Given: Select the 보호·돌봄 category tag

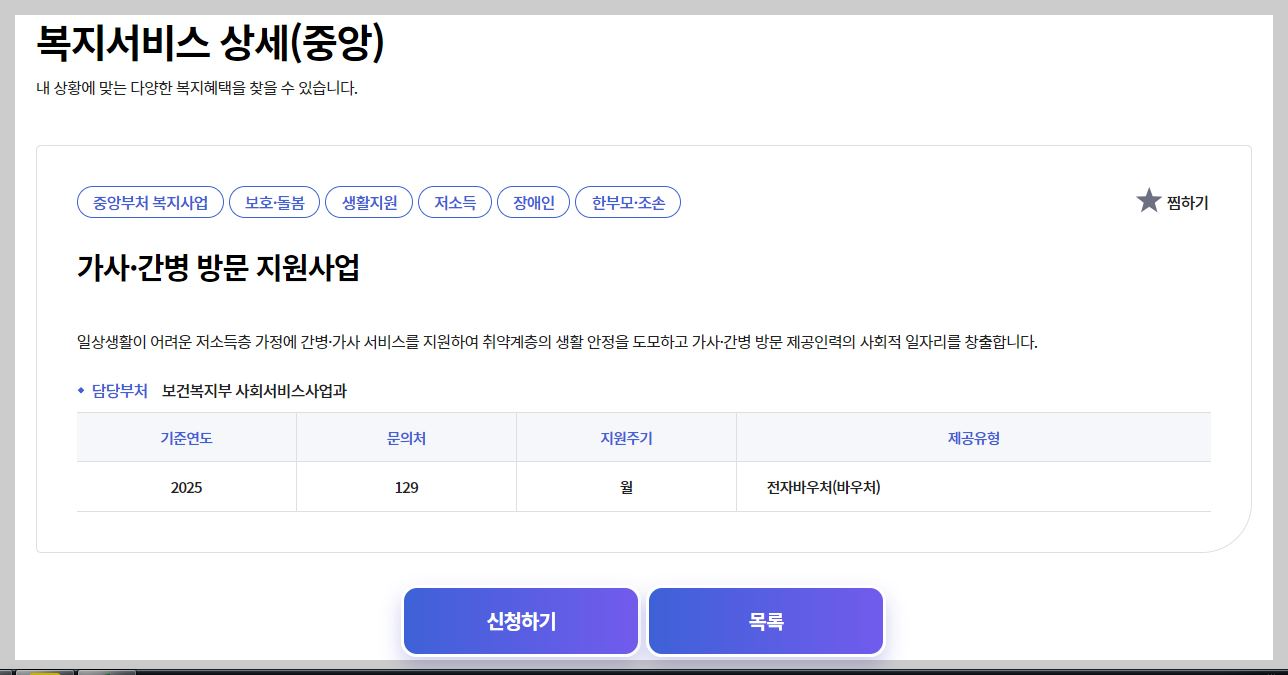Looking at the screenshot, I should tap(275, 201).
